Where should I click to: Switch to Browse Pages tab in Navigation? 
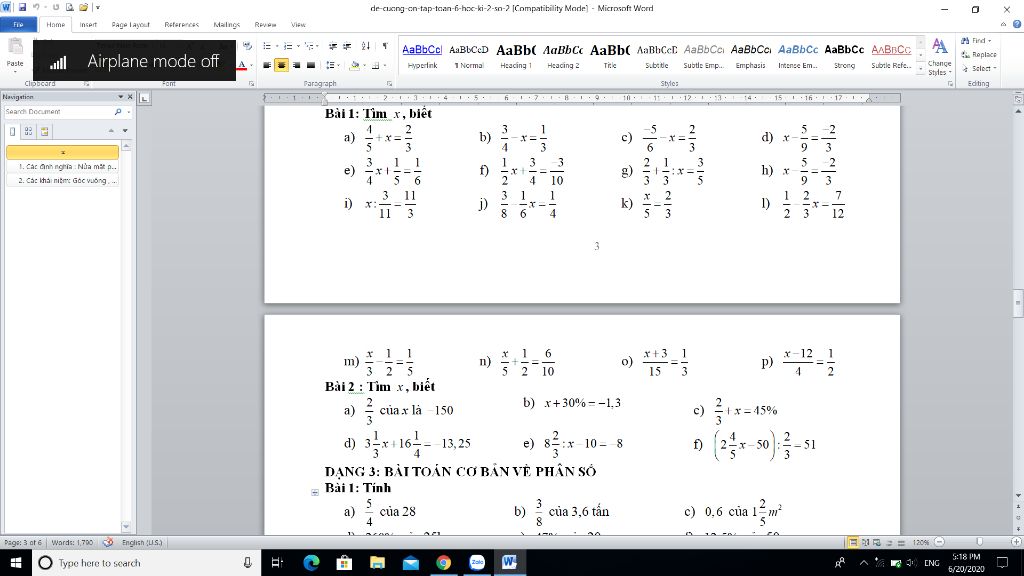click(29, 131)
